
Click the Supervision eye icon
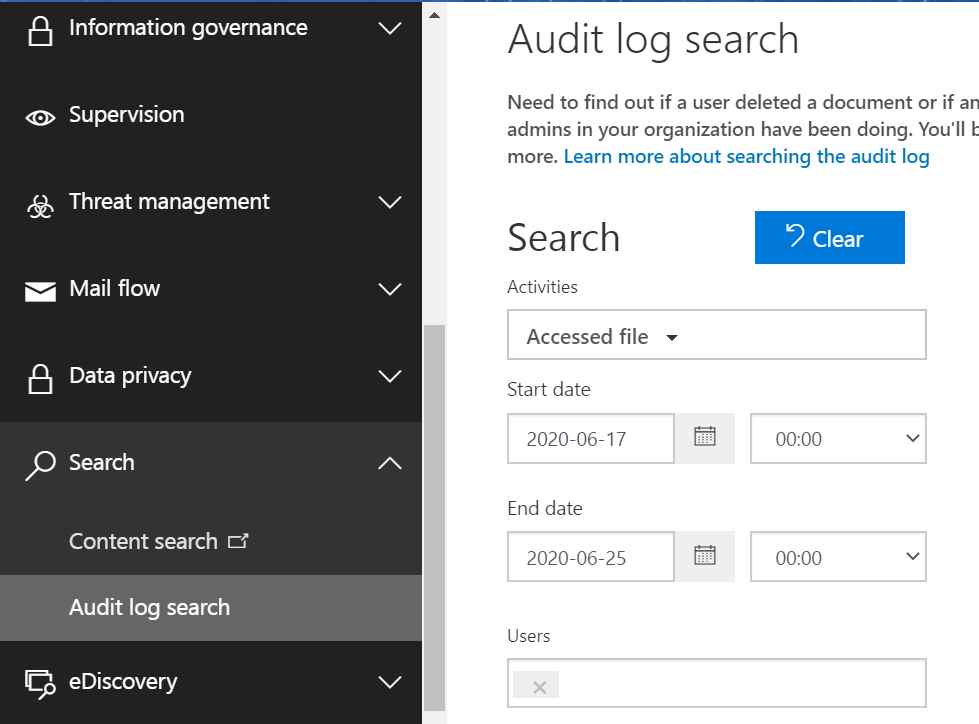(x=40, y=117)
